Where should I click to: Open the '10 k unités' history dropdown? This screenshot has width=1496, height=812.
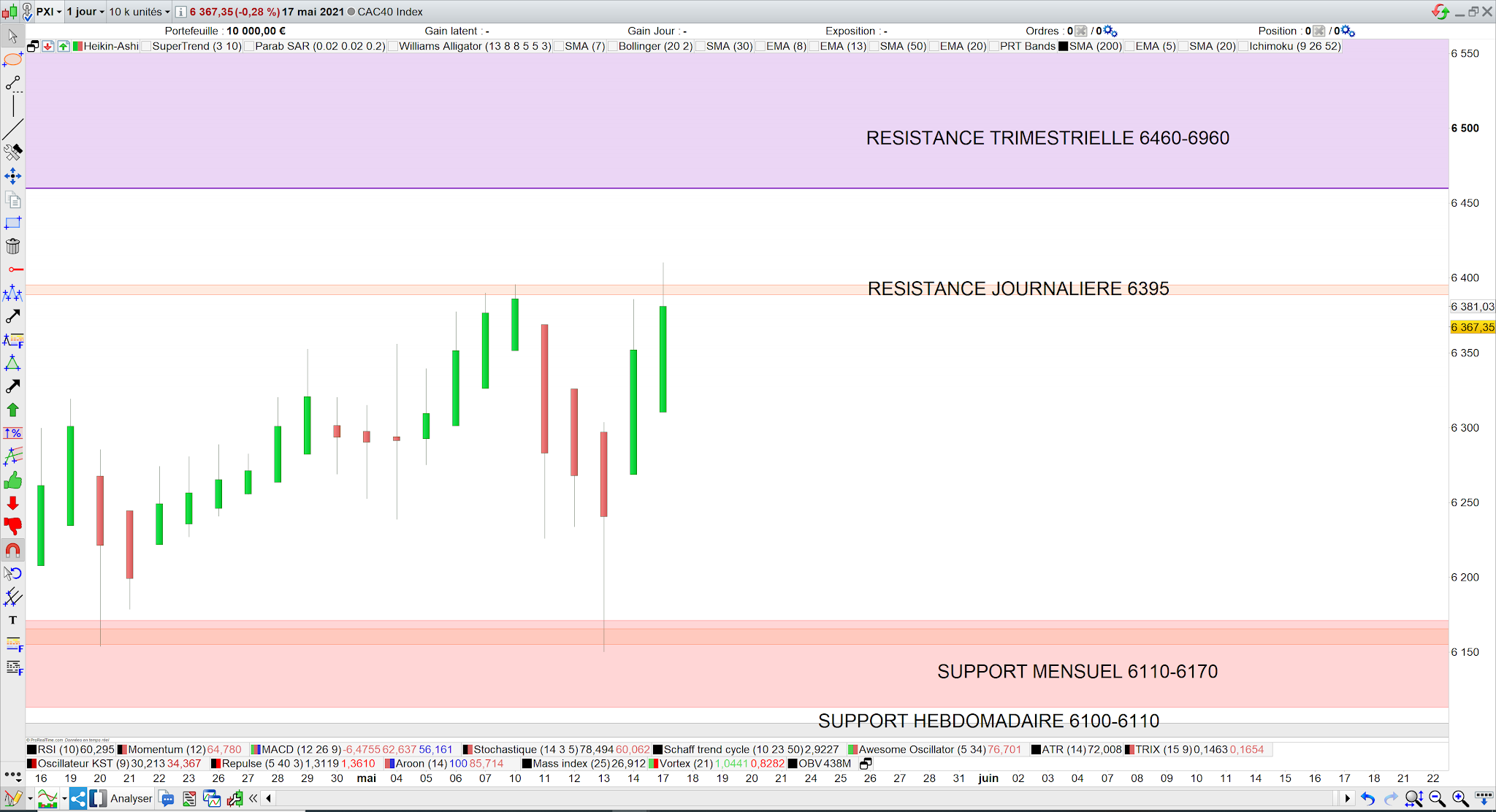pos(139,12)
